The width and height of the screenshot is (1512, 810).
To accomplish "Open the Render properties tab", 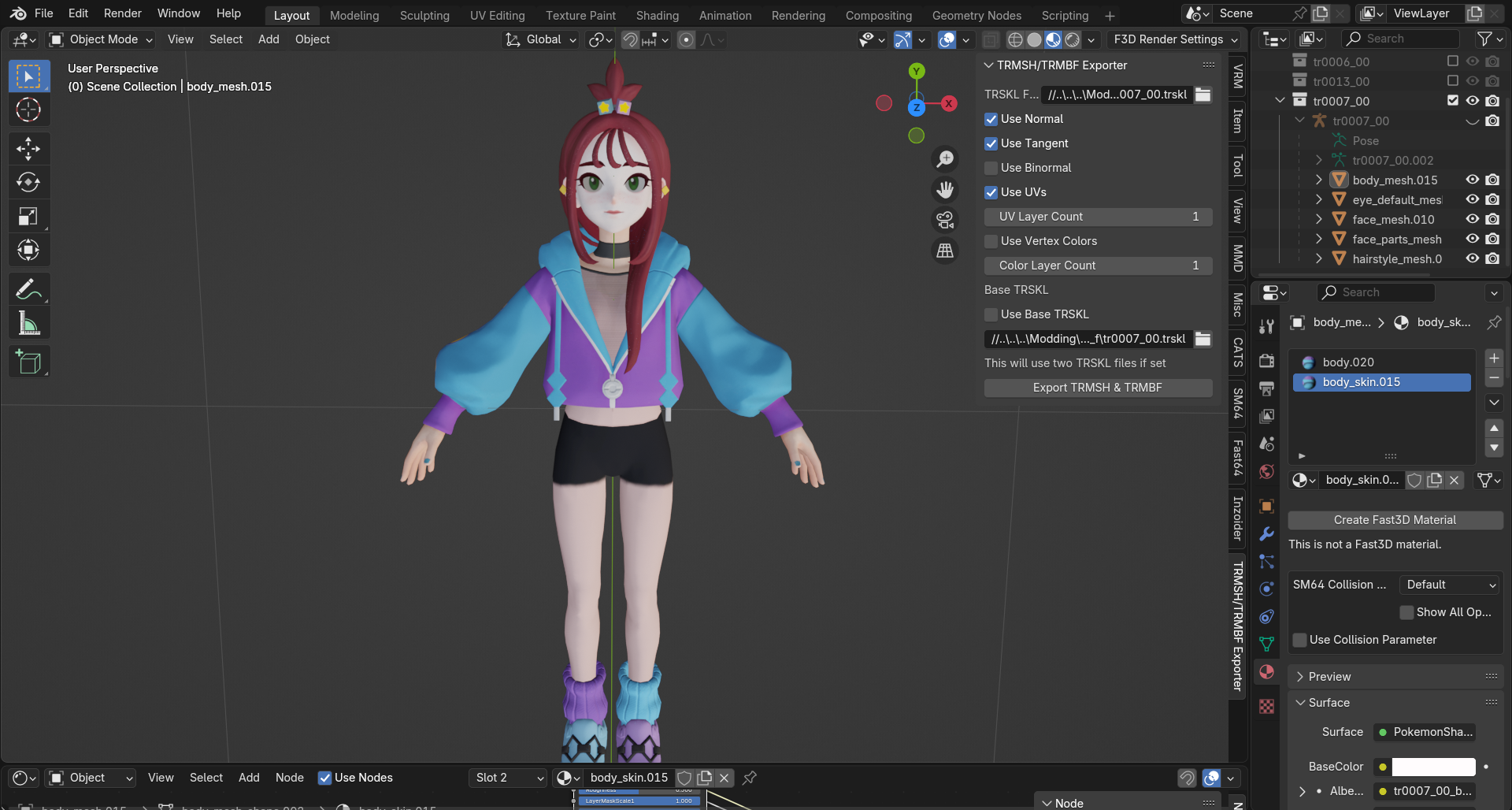I will click(1266, 361).
